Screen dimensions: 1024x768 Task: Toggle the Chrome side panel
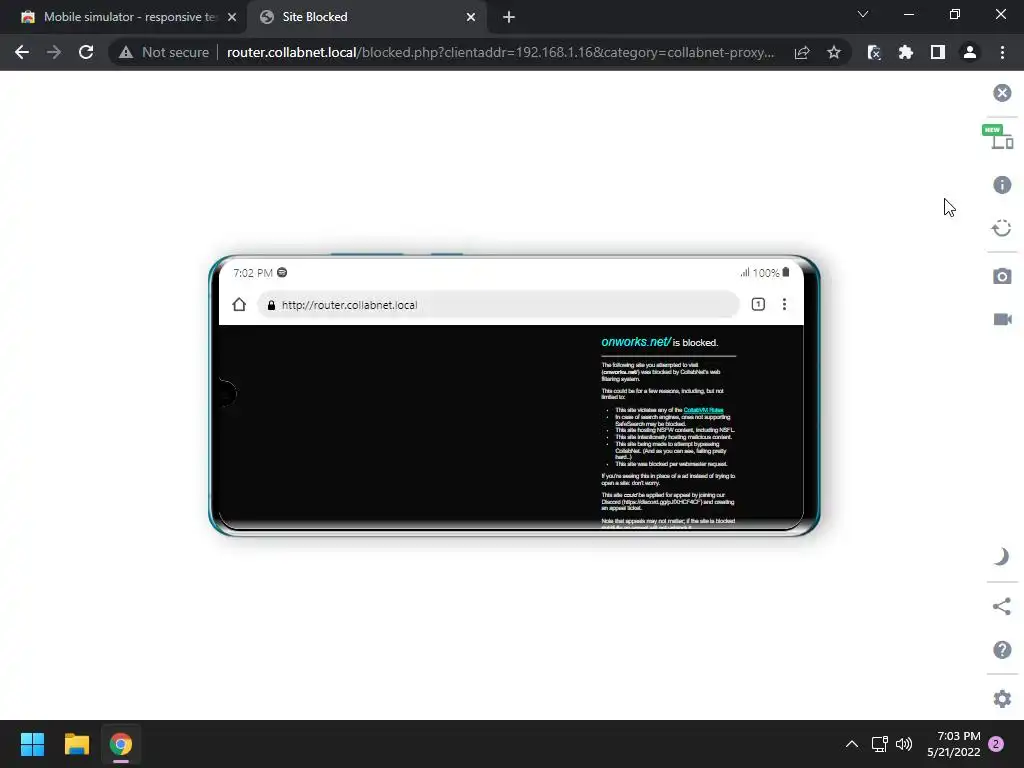point(938,52)
